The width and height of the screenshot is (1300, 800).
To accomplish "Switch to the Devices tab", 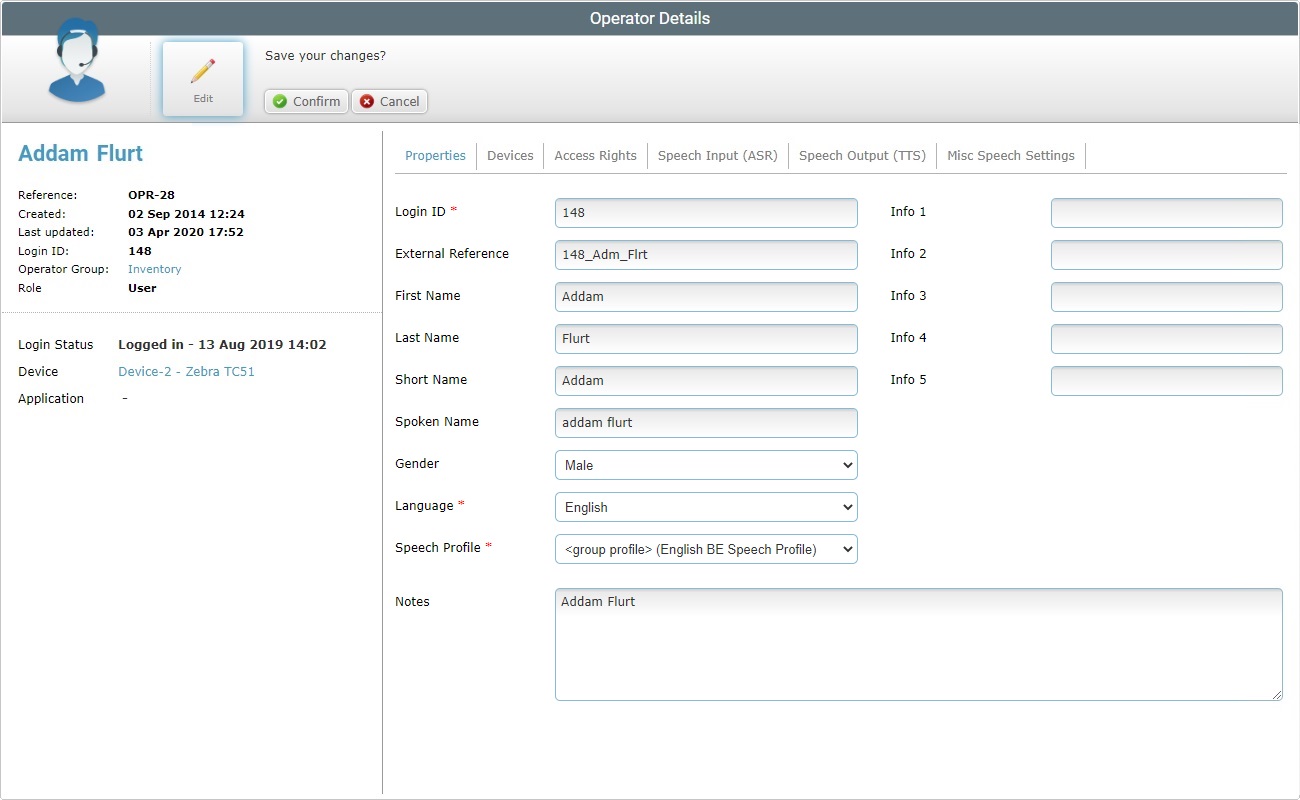I will [510, 155].
